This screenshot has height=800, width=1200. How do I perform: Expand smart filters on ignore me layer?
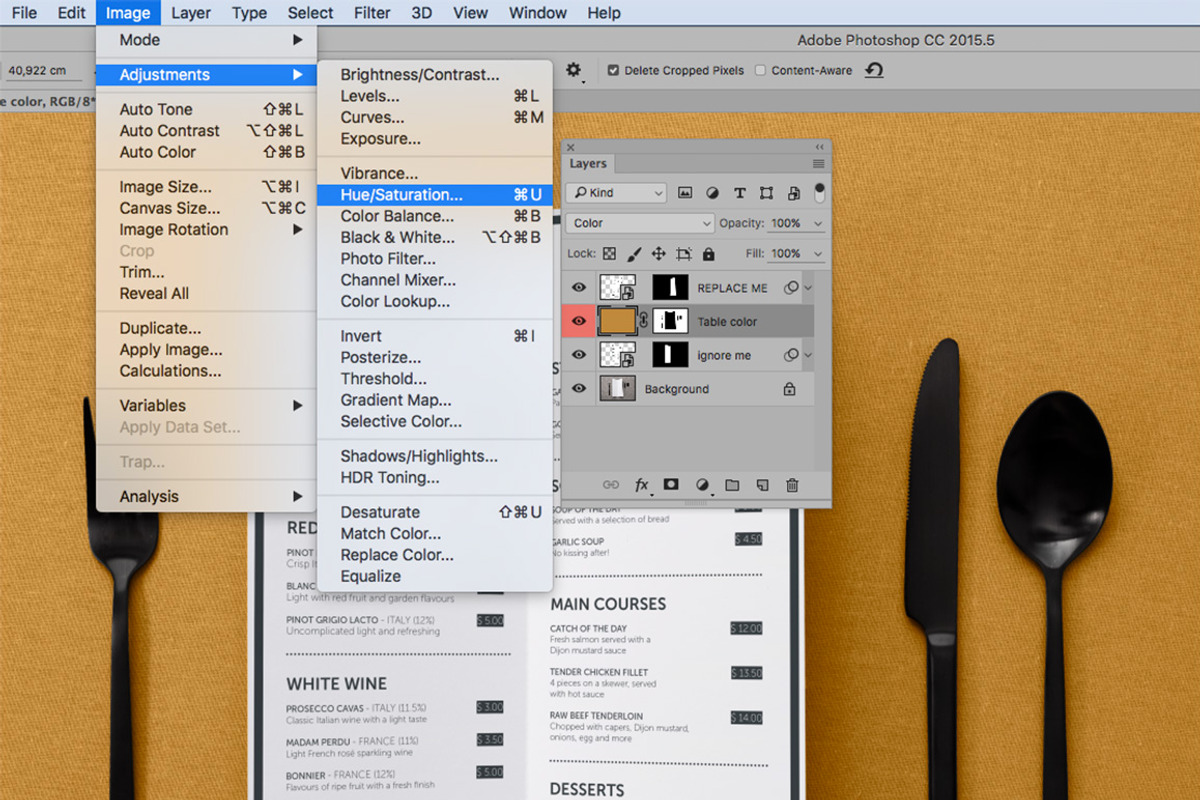[808, 355]
